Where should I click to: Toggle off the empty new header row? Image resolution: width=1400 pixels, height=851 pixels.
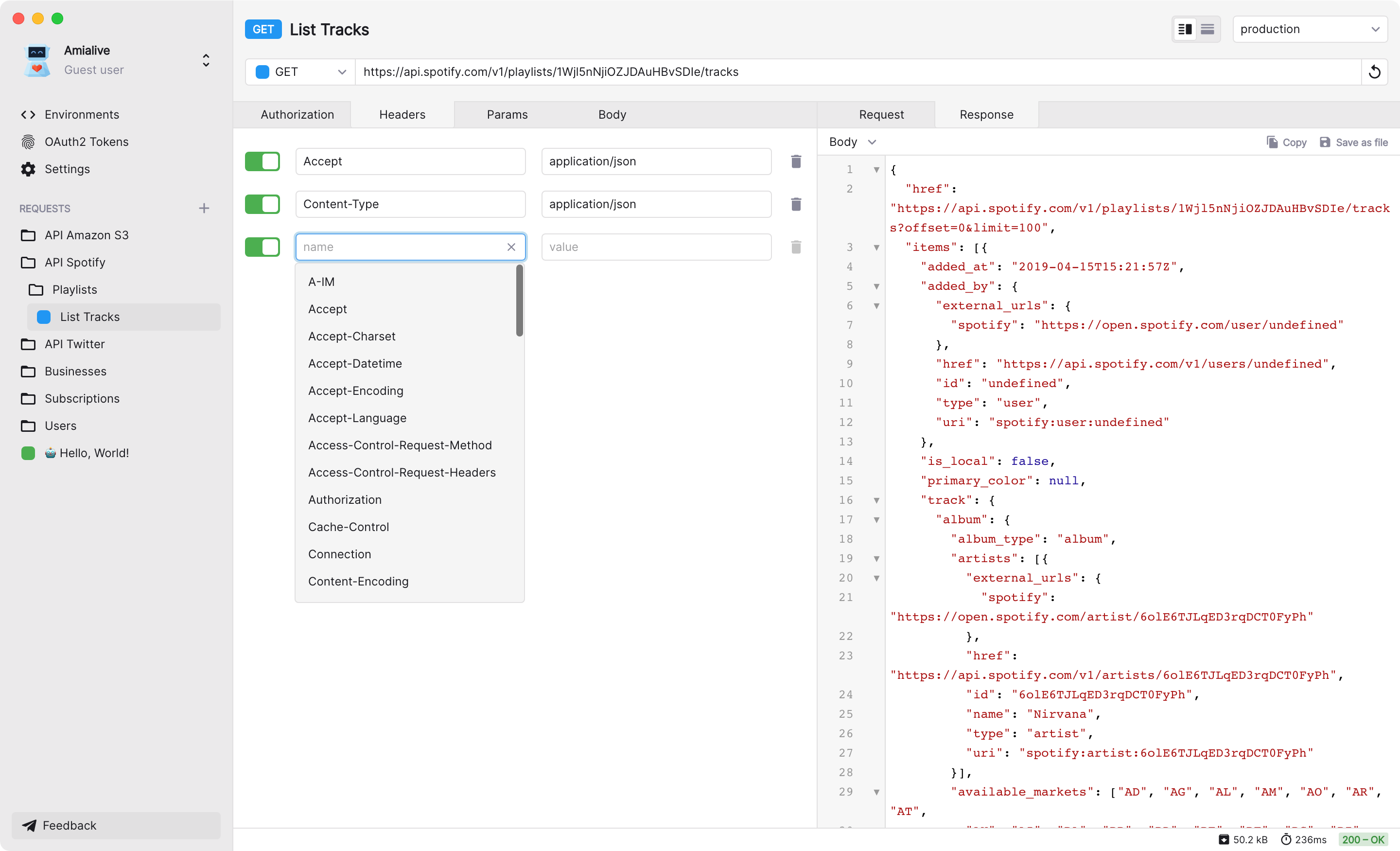tap(262, 247)
